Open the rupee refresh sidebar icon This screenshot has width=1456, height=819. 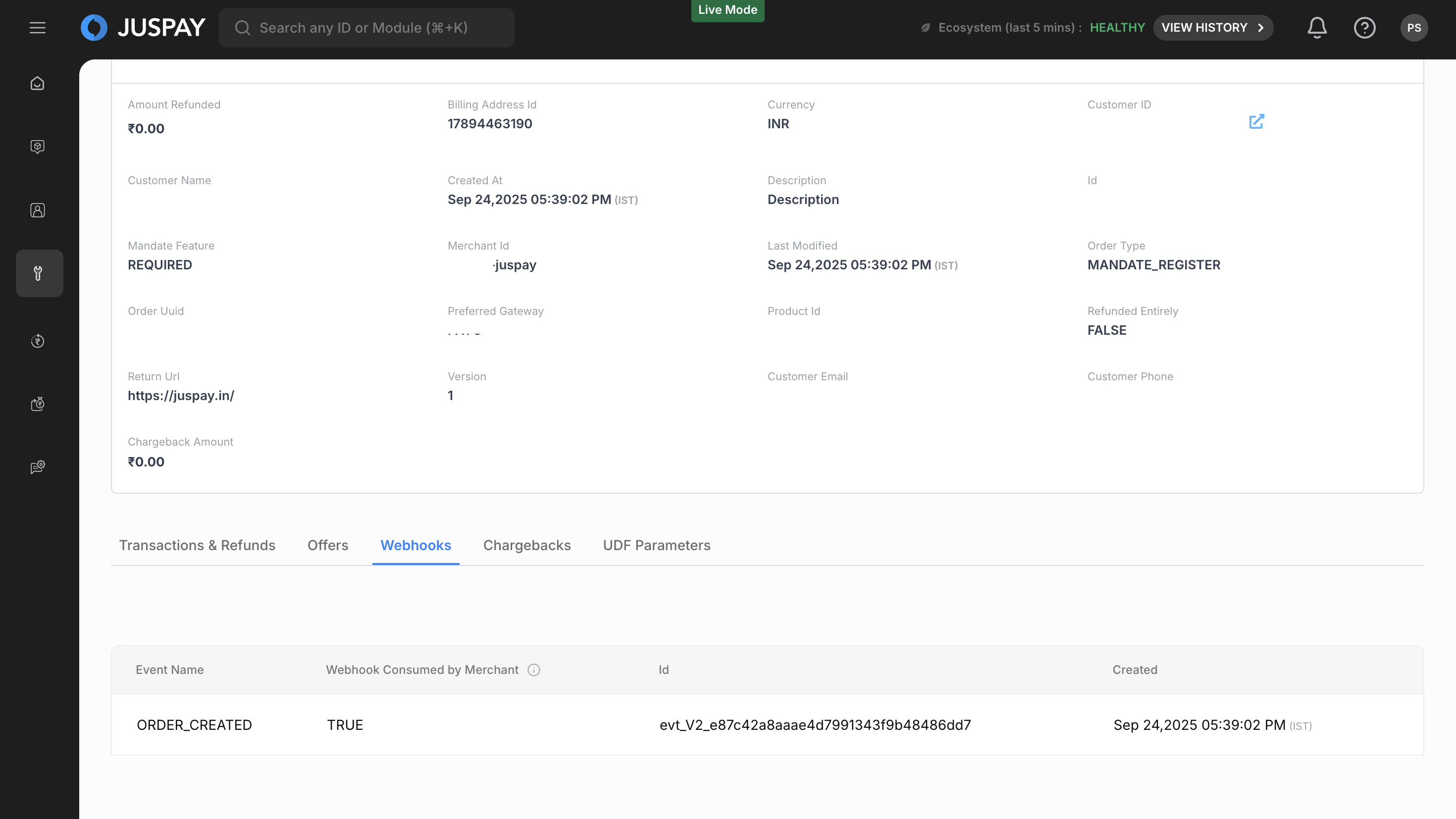click(x=37, y=341)
